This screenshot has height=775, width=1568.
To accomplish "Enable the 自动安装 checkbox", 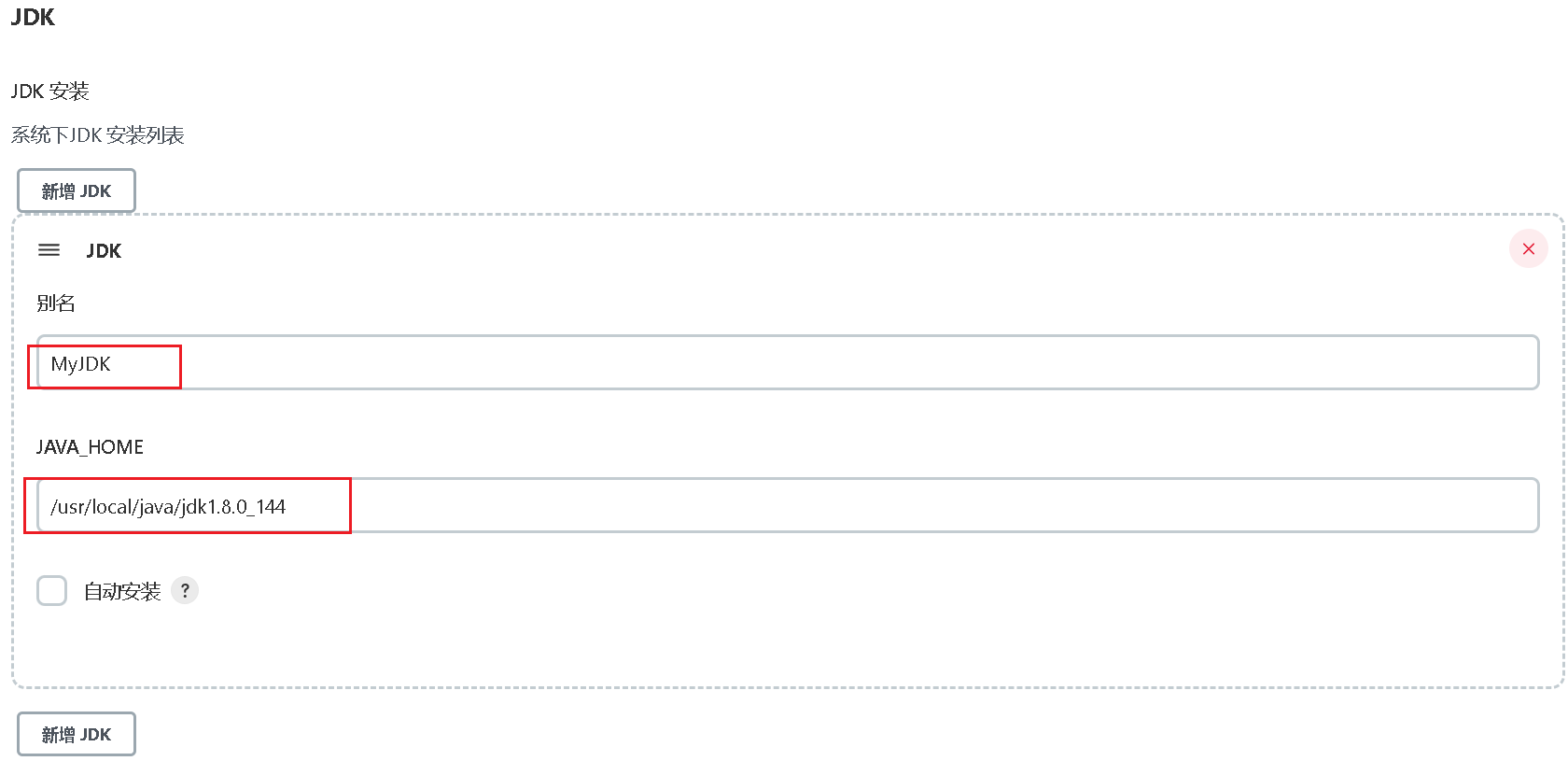I will tap(52, 590).
